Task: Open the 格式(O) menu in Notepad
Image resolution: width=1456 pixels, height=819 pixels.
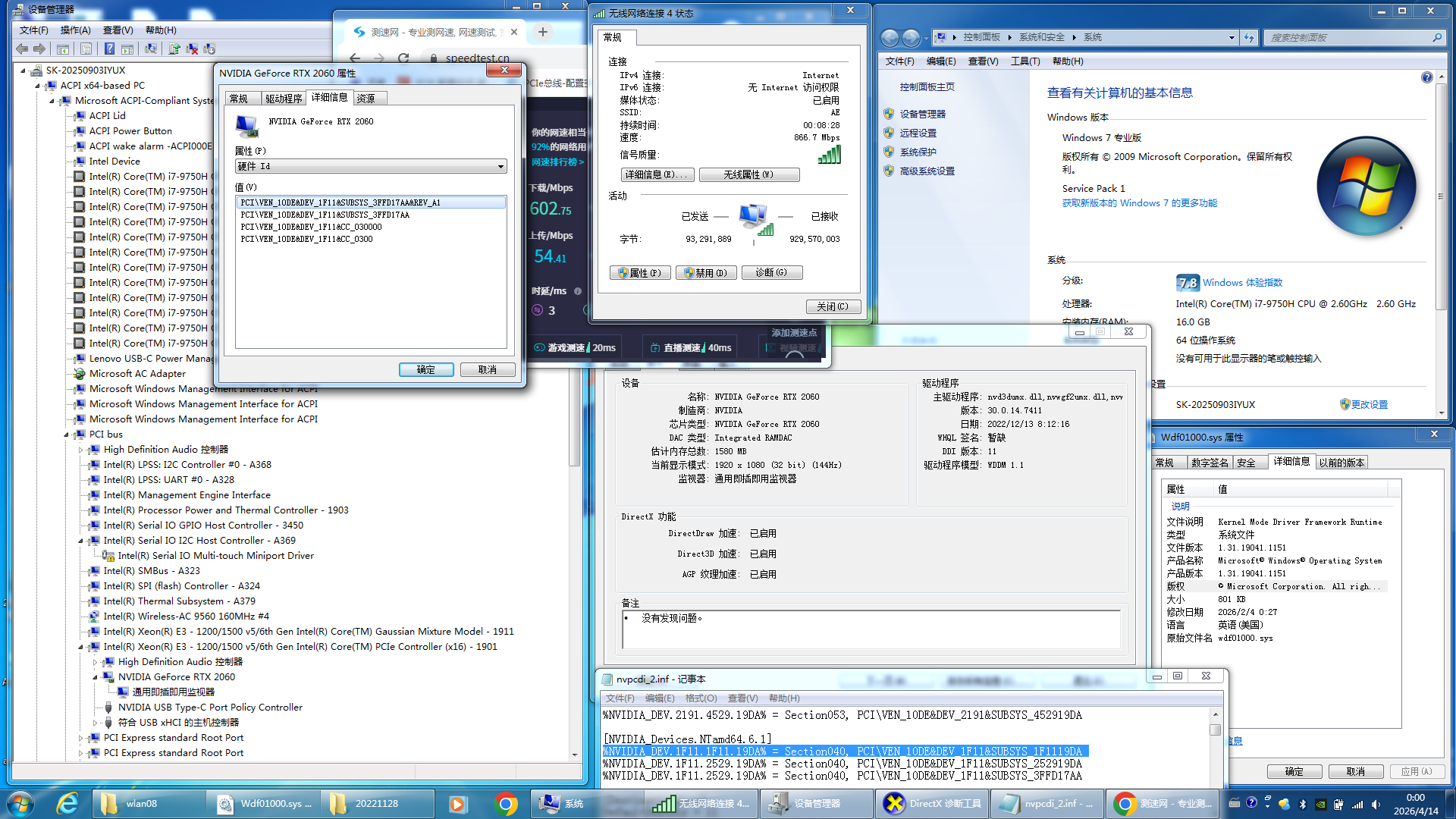Action: coord(700,698)
